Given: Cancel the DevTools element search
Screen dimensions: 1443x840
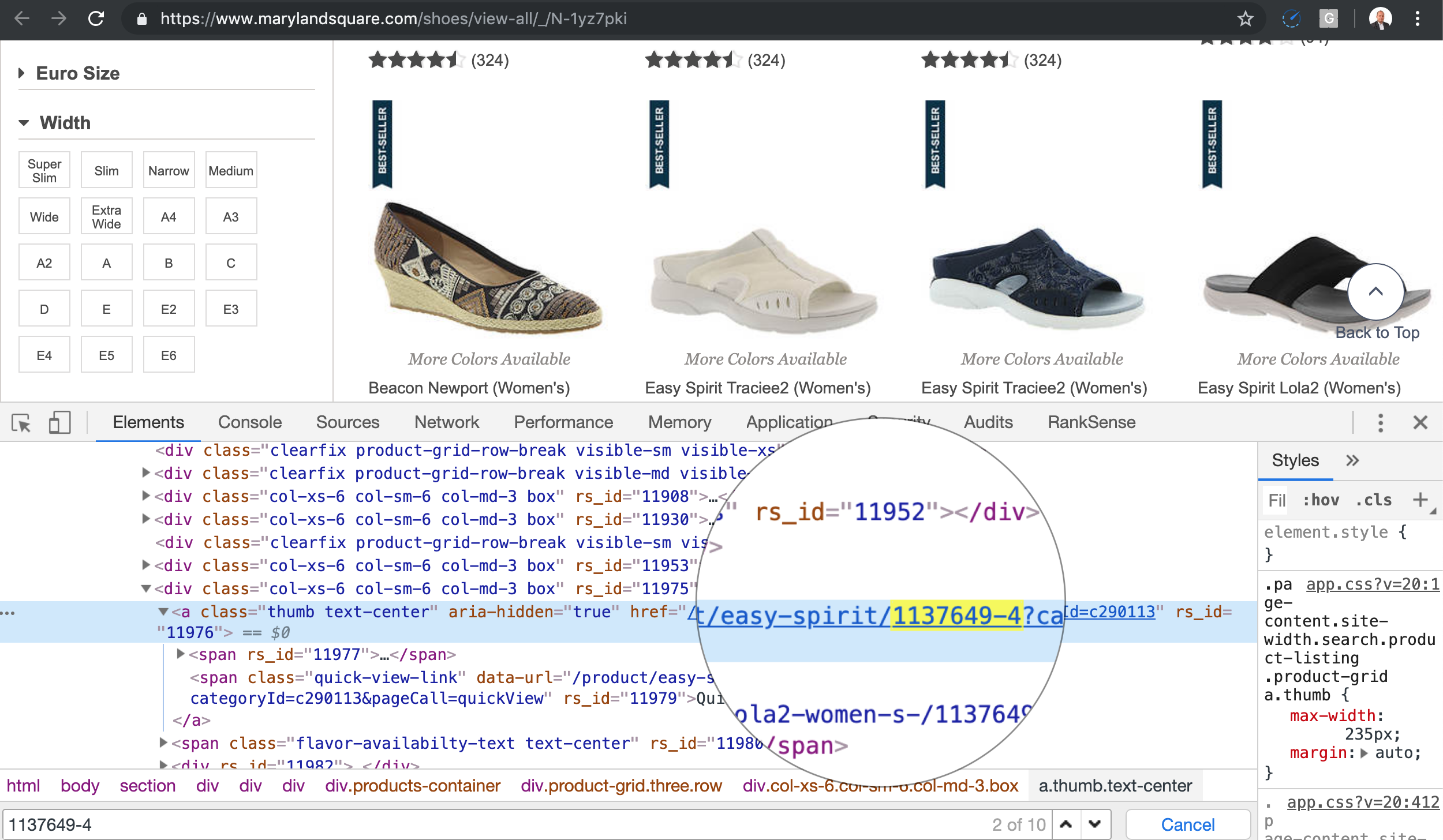Looking at the screenshot, I should tap(1187, 824).
